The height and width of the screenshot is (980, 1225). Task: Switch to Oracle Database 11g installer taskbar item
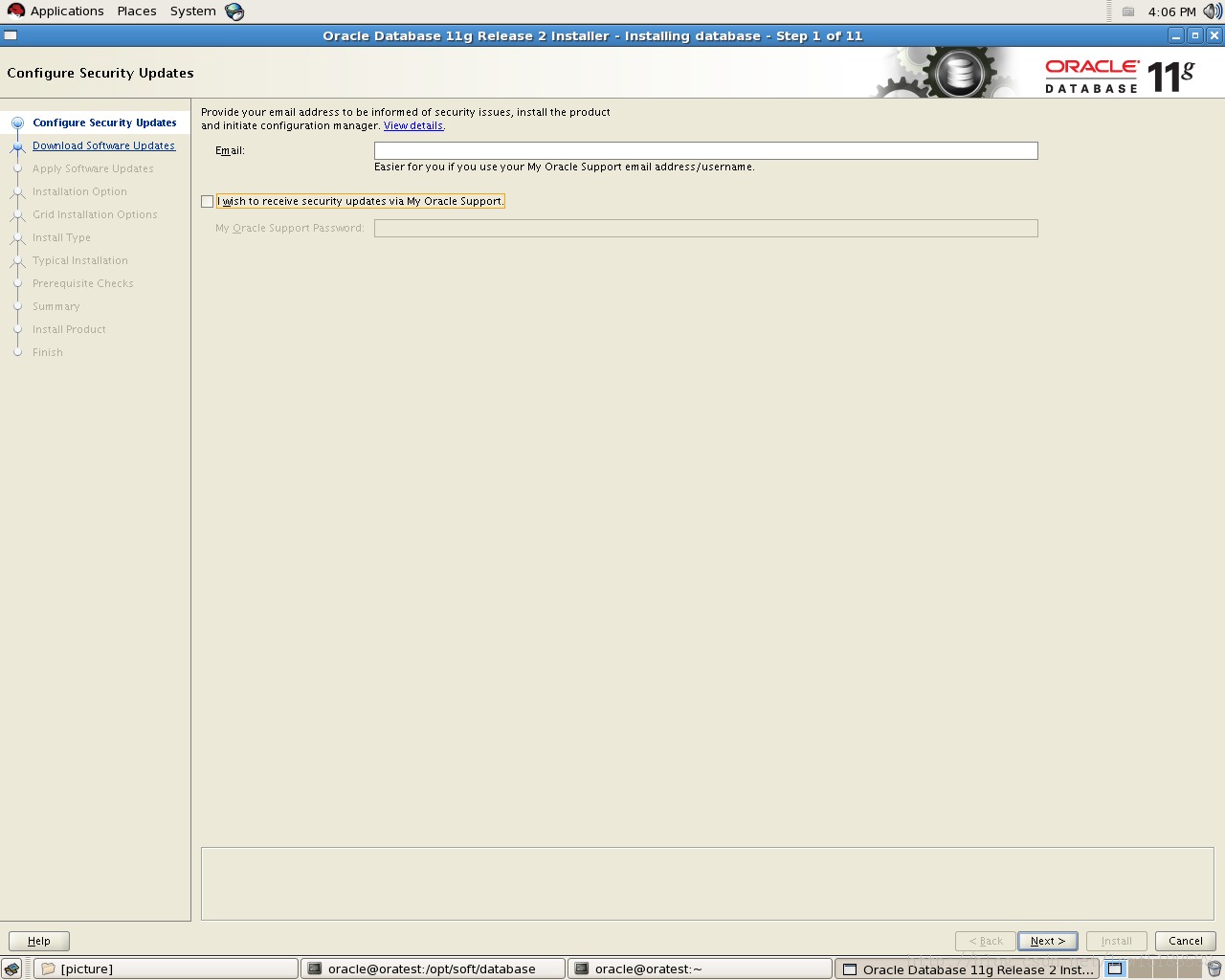968,969
